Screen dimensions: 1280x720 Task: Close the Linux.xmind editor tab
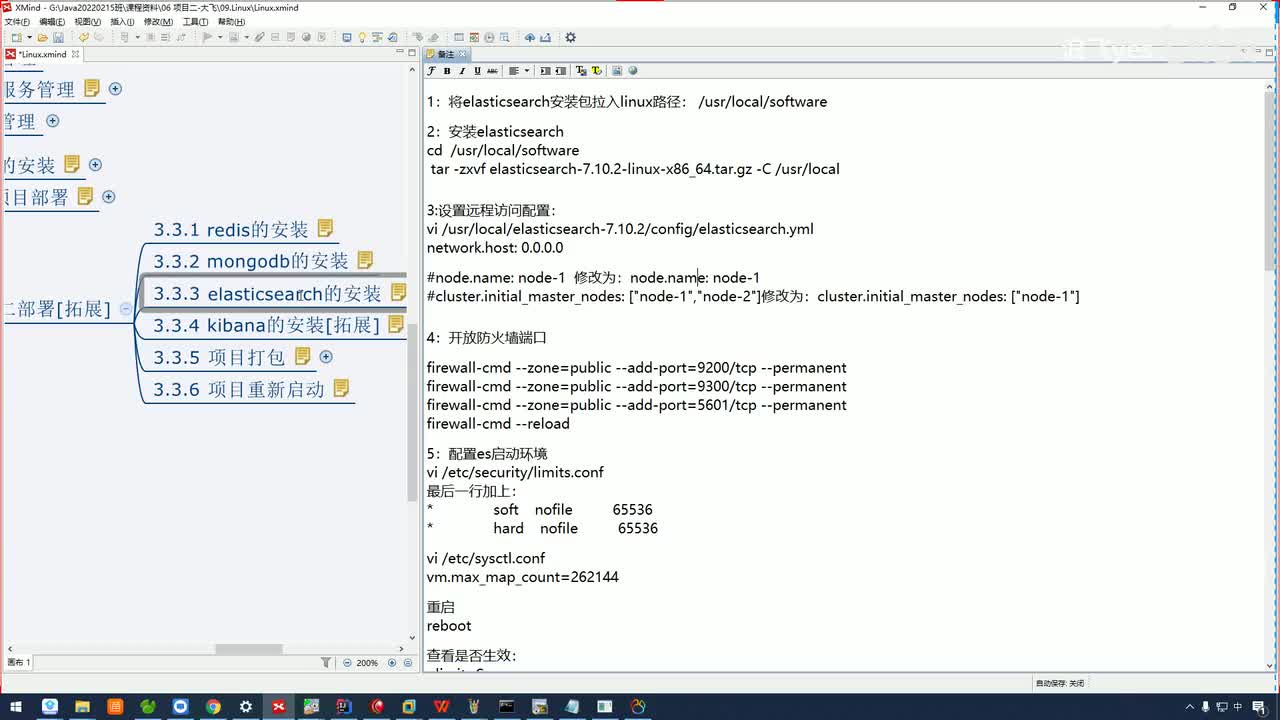pyautogui.click(x=75, y=54)
